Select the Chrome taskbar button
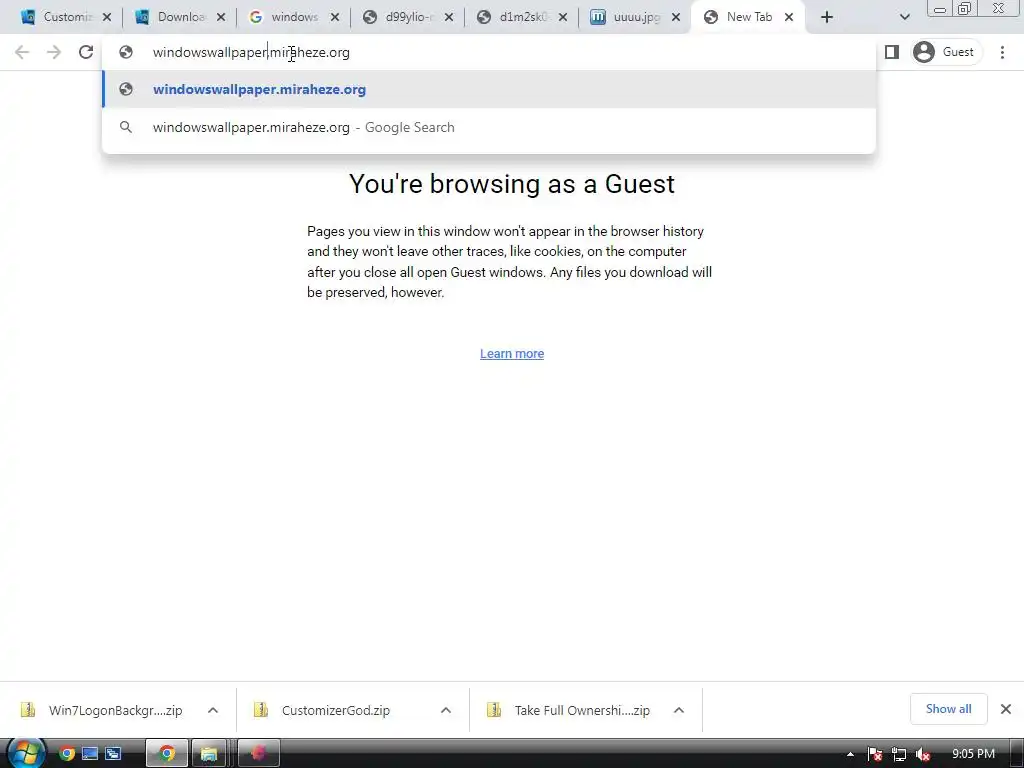Image resolution: width=1024 pixels, height=768 pixels. tap(167, 754)
